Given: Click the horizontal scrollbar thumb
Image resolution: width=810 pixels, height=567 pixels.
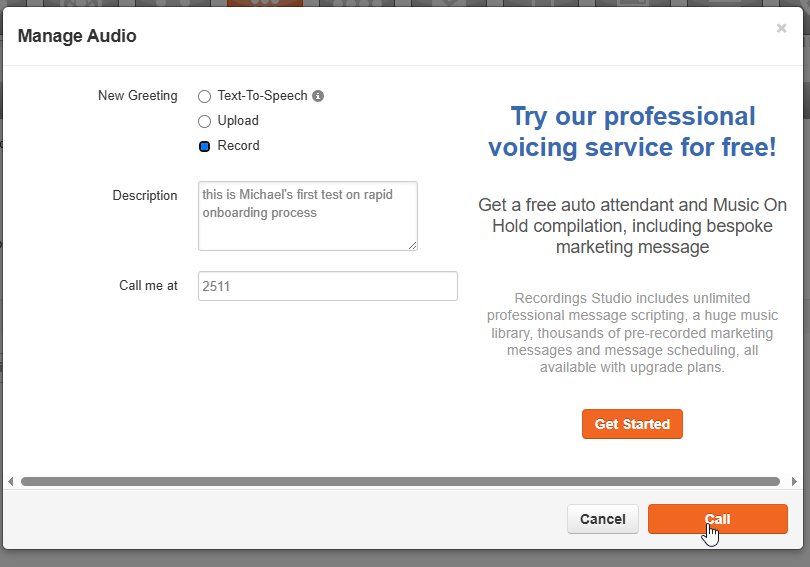Looking at the screenshot, I should click(x=400, y=482).
